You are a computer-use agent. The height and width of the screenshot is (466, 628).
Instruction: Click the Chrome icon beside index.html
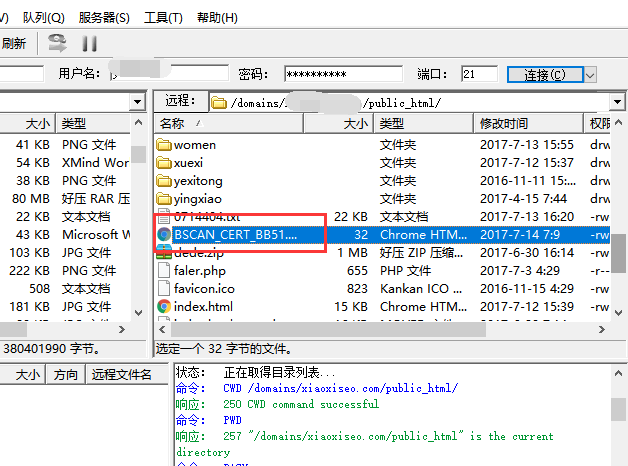pyautogui.click(x=164, y=307)
